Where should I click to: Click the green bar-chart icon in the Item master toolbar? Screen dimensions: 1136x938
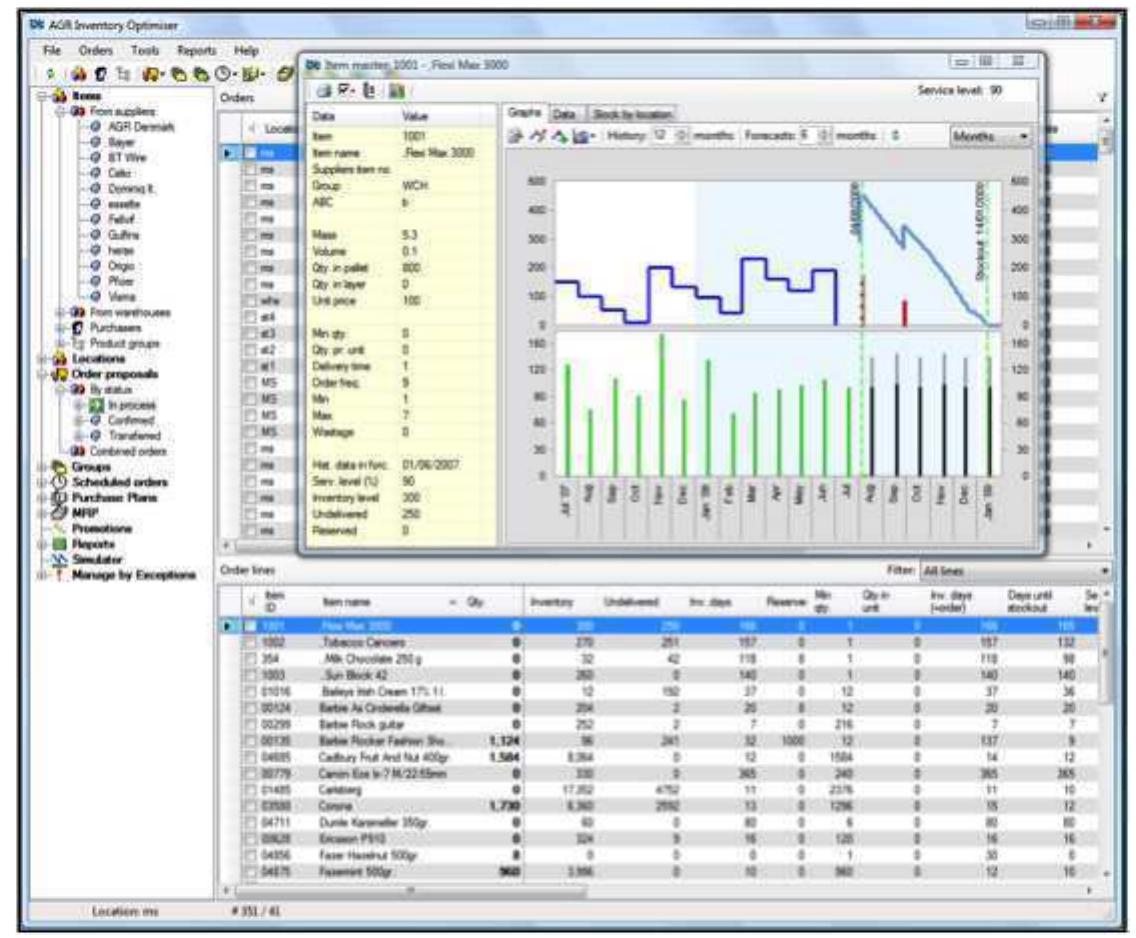396,91
